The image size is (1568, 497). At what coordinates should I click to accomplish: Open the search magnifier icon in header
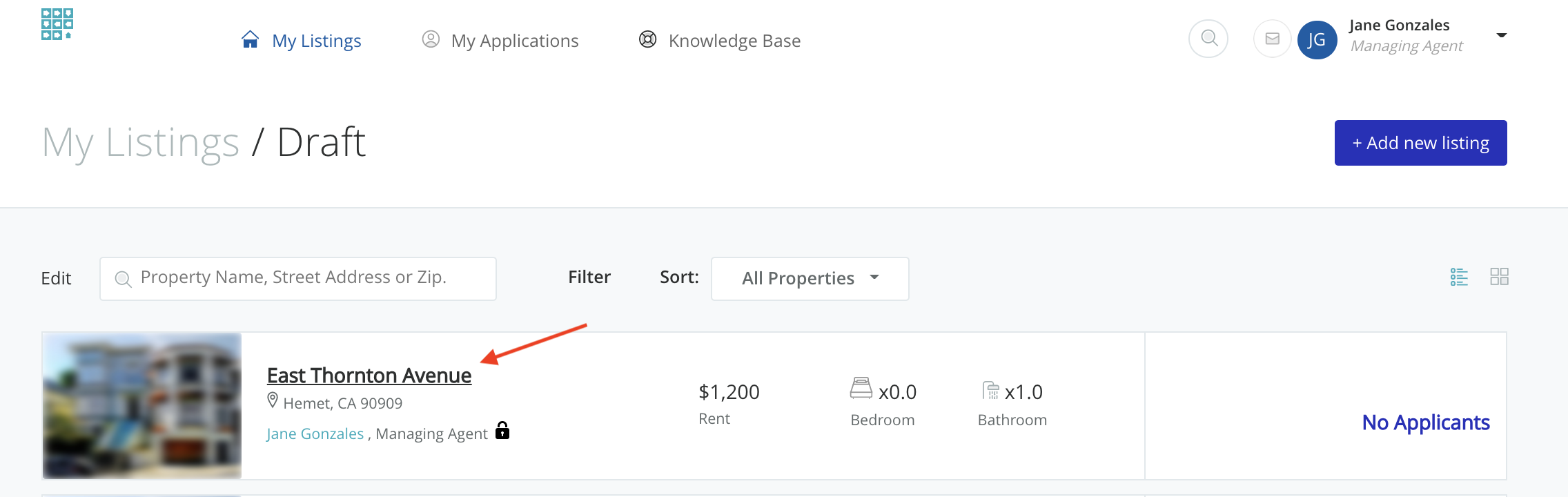[x=1208, y=39]
